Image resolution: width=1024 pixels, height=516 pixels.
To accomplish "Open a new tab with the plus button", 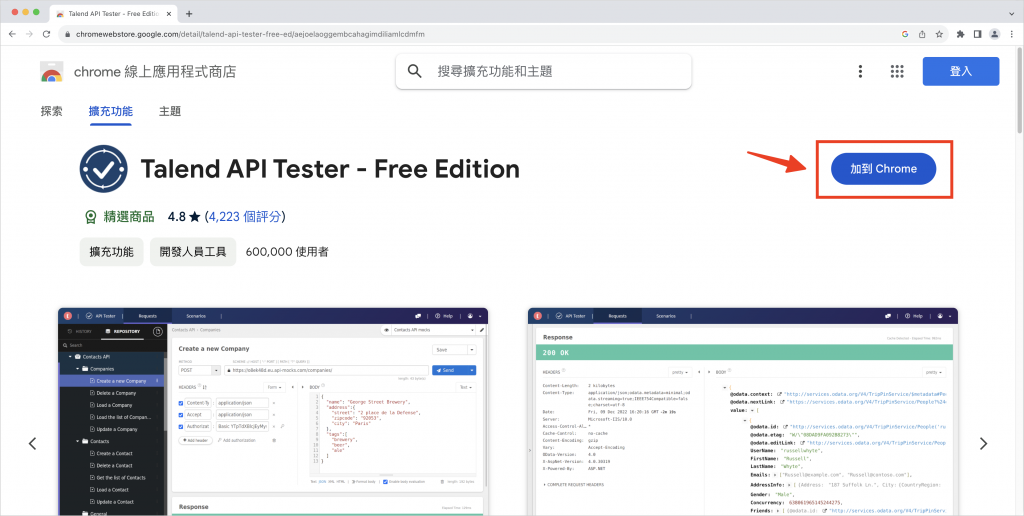I will pos(189,14).
